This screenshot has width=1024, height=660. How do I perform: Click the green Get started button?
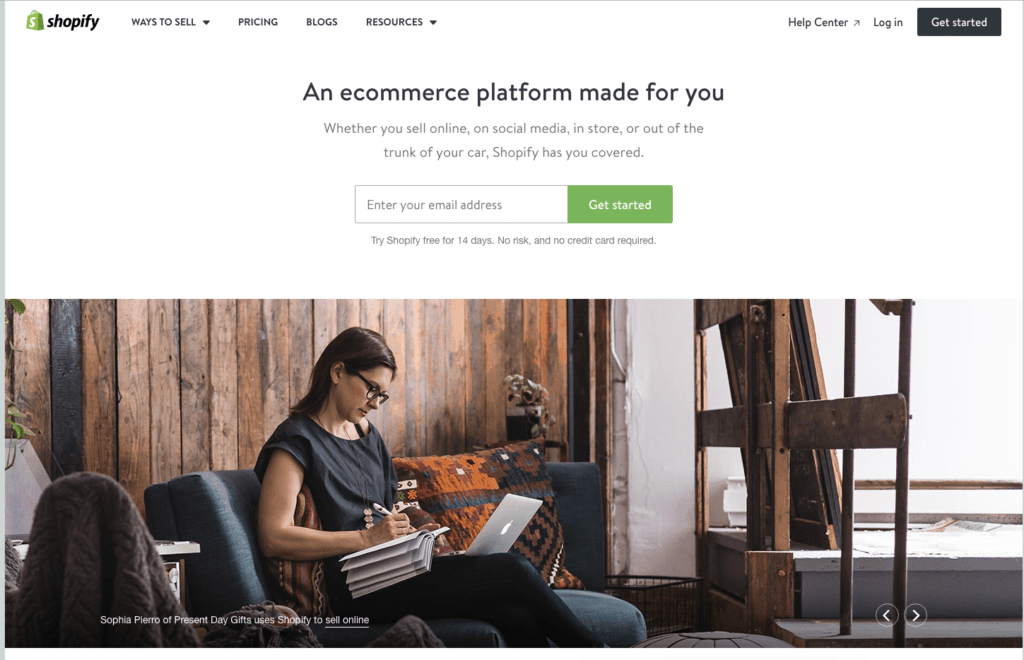620,204
